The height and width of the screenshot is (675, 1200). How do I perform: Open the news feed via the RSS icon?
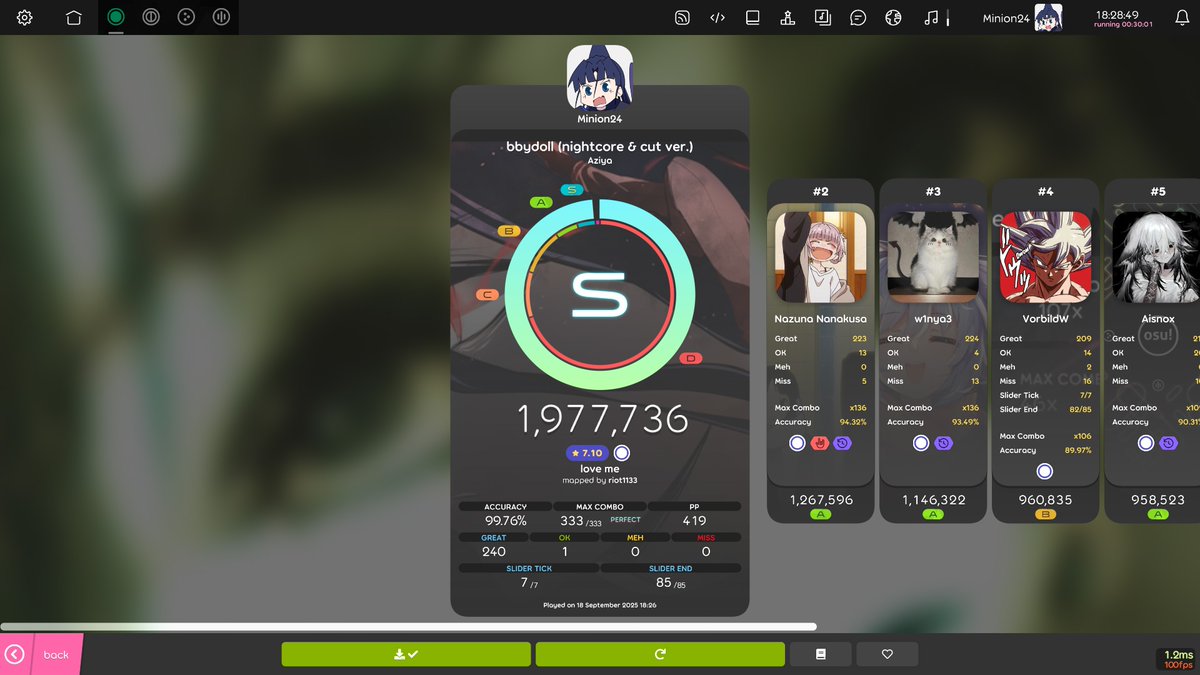[682, 17]
